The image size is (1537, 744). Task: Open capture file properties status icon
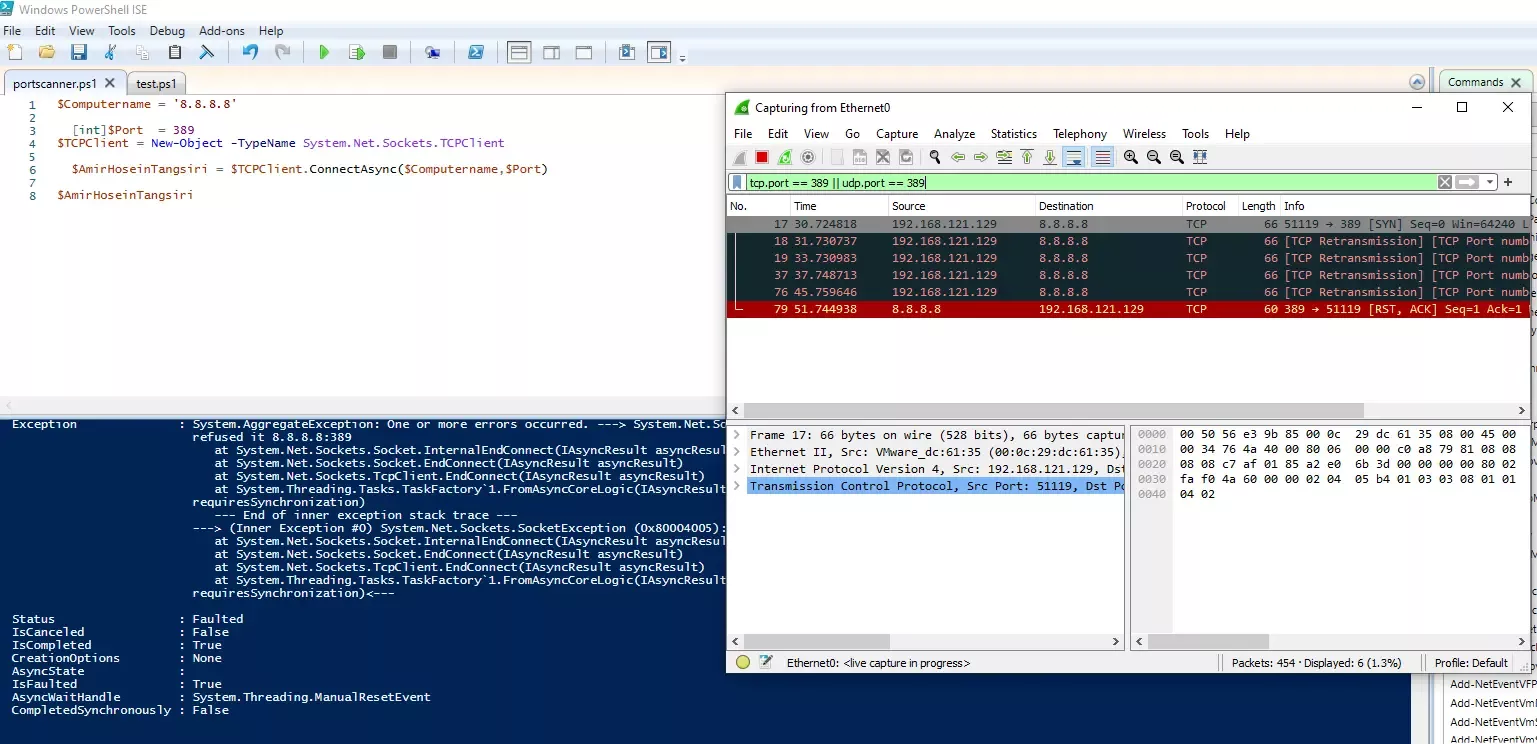pos(765,663)
